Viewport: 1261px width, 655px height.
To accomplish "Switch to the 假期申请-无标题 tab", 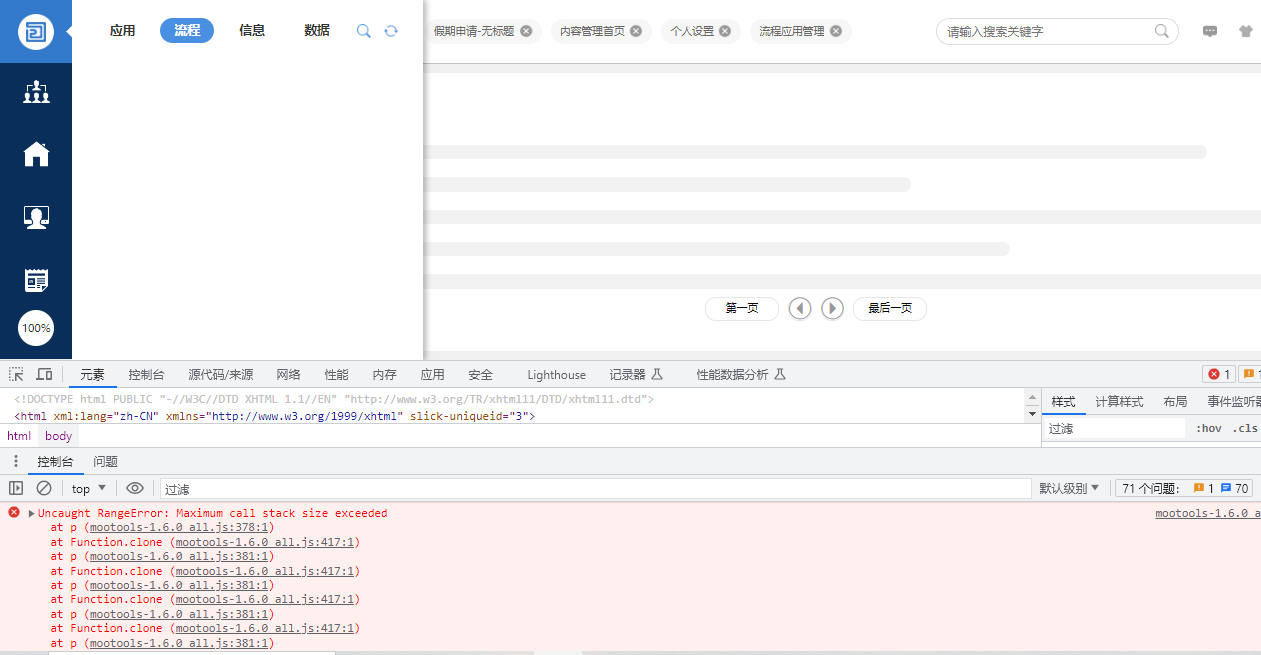I will [x=474, y=31].
